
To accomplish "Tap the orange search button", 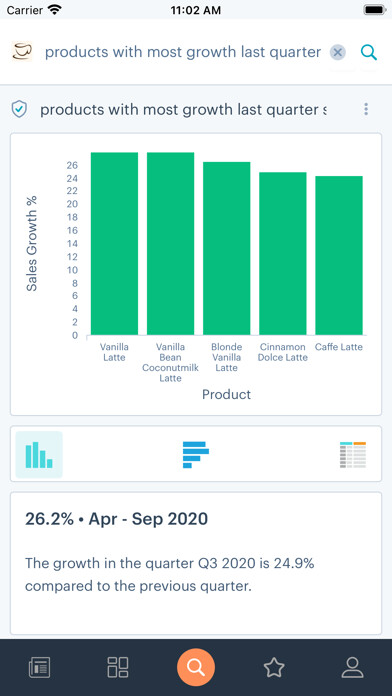I will 196,667.
